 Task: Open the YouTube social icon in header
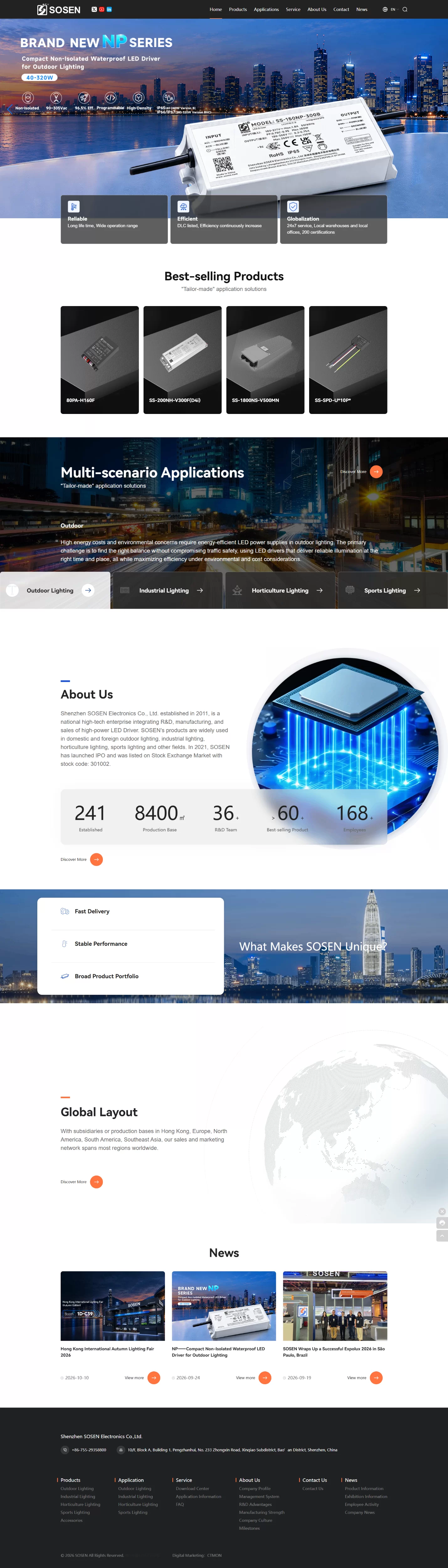point(102,10)
